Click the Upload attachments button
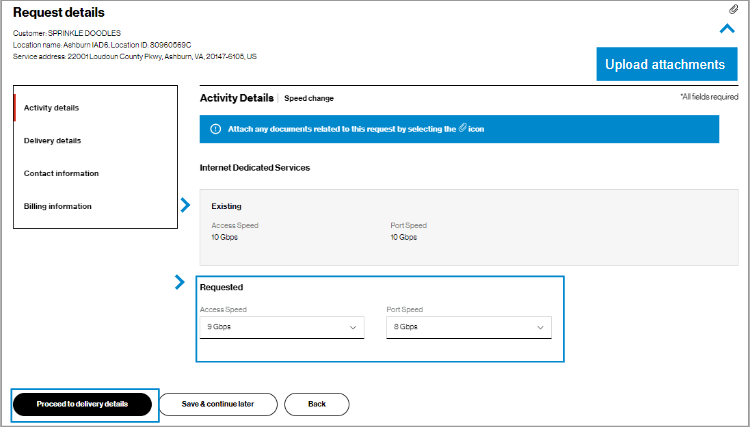This screenshot has height=427, width=750. pyautogui.click(x=665, y=64)
